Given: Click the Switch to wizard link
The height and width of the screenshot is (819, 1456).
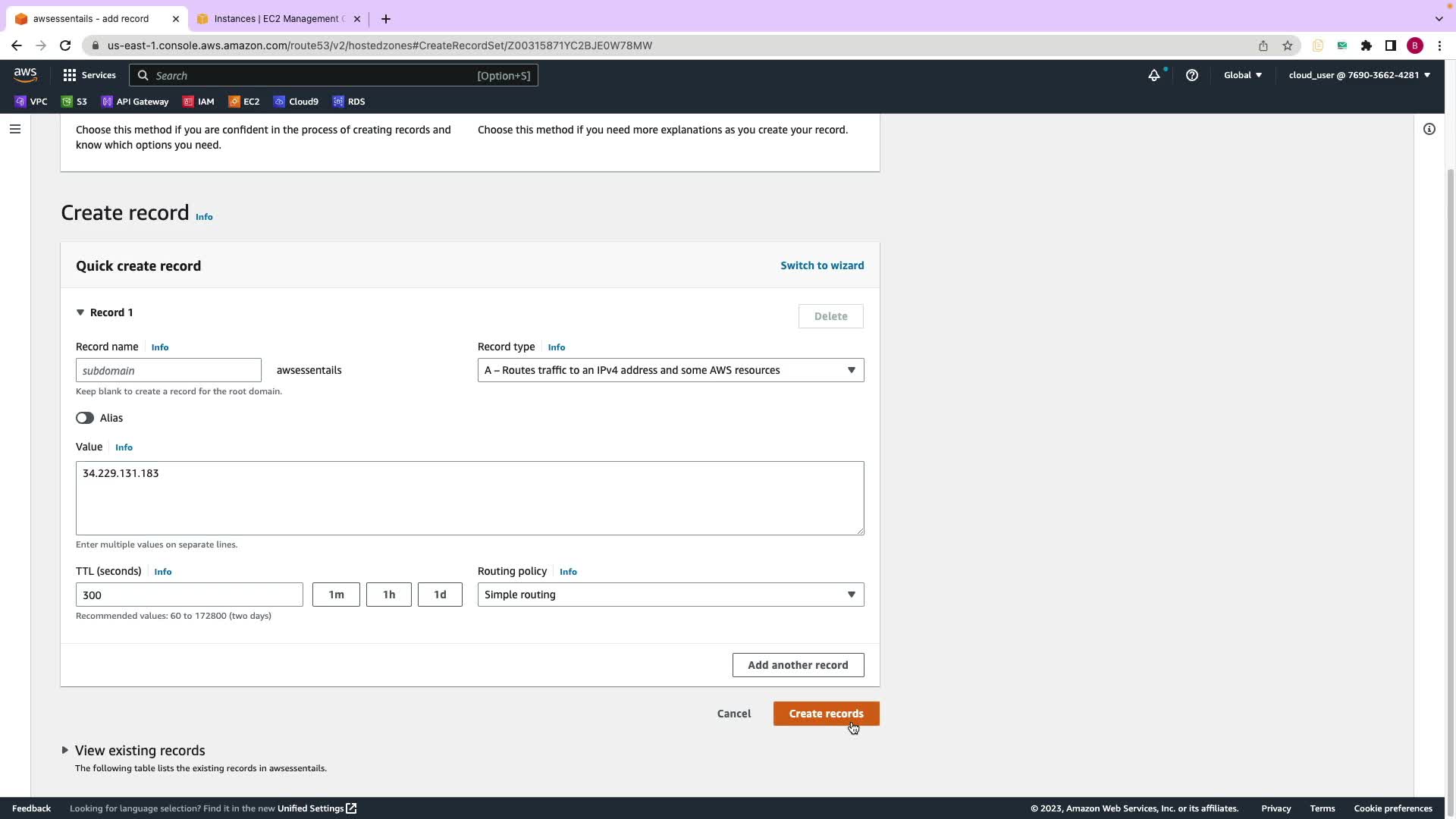Looking at the screenshot, I should tap(822, 265).
